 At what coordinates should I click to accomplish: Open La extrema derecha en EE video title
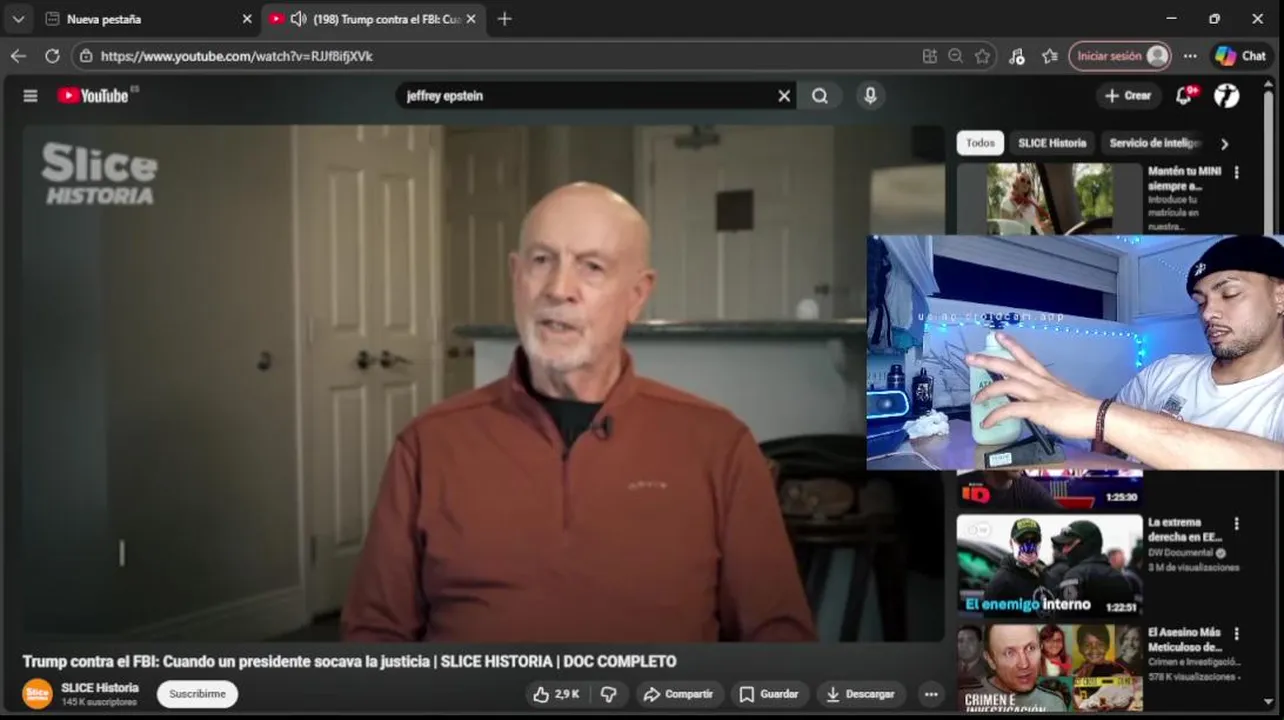[x=1185, y=529]
